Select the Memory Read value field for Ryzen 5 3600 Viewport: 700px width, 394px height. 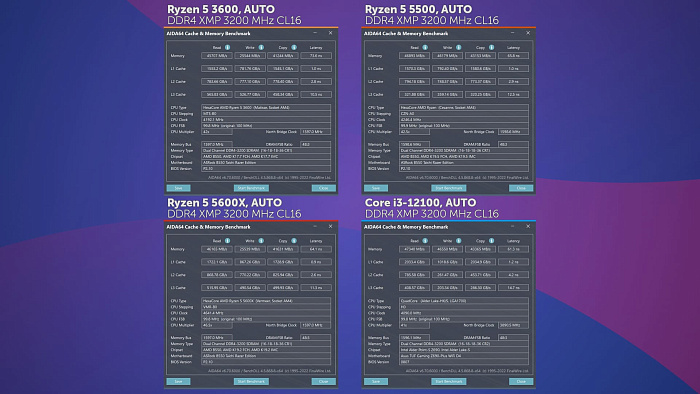tap(217, 56)
